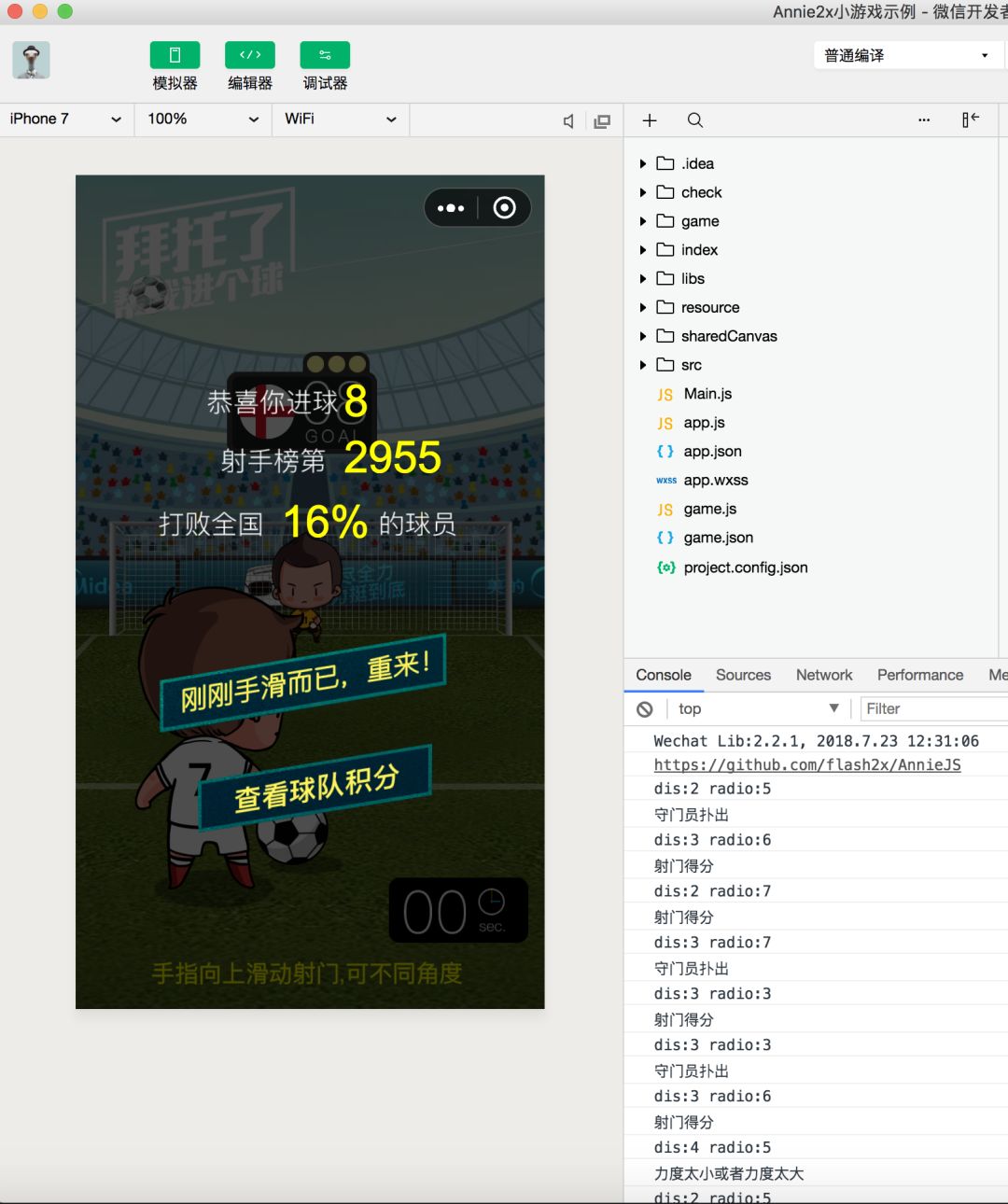
Task: Tap the 刚刚手滑而已，重来 retry button
Action: [x=303, y=681]
